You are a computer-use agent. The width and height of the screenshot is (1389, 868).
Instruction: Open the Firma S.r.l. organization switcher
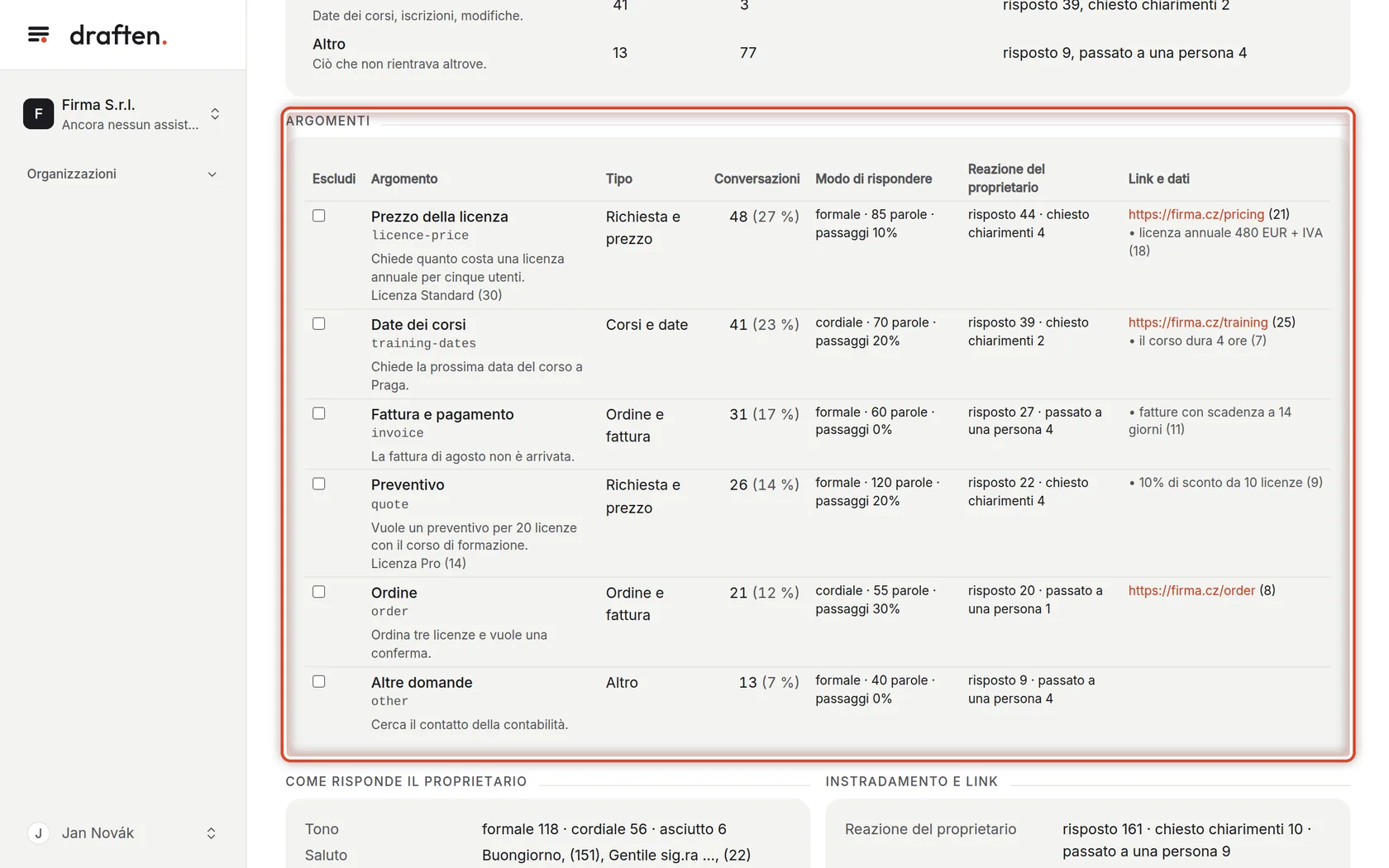122,114
